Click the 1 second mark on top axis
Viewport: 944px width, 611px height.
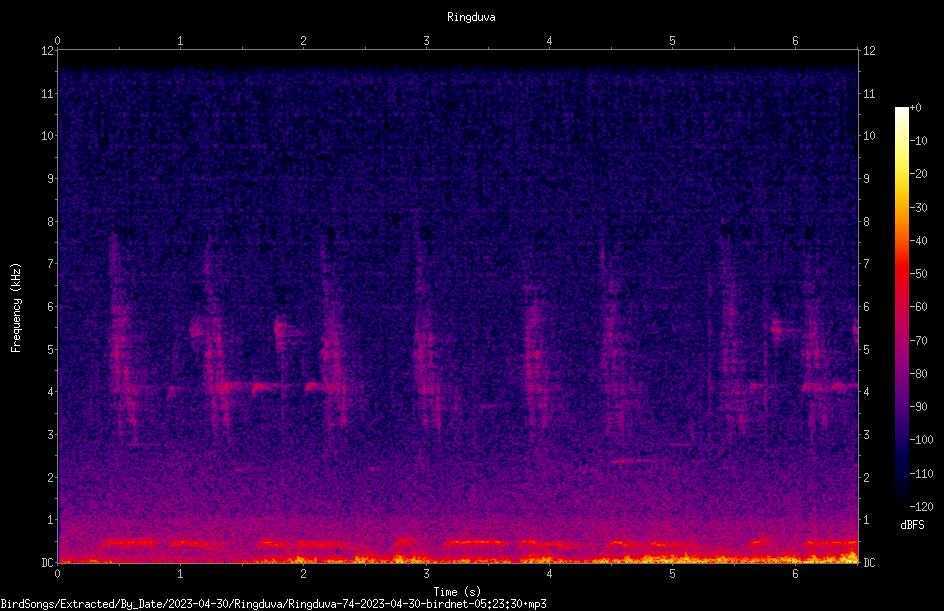[x=180, y=41]
